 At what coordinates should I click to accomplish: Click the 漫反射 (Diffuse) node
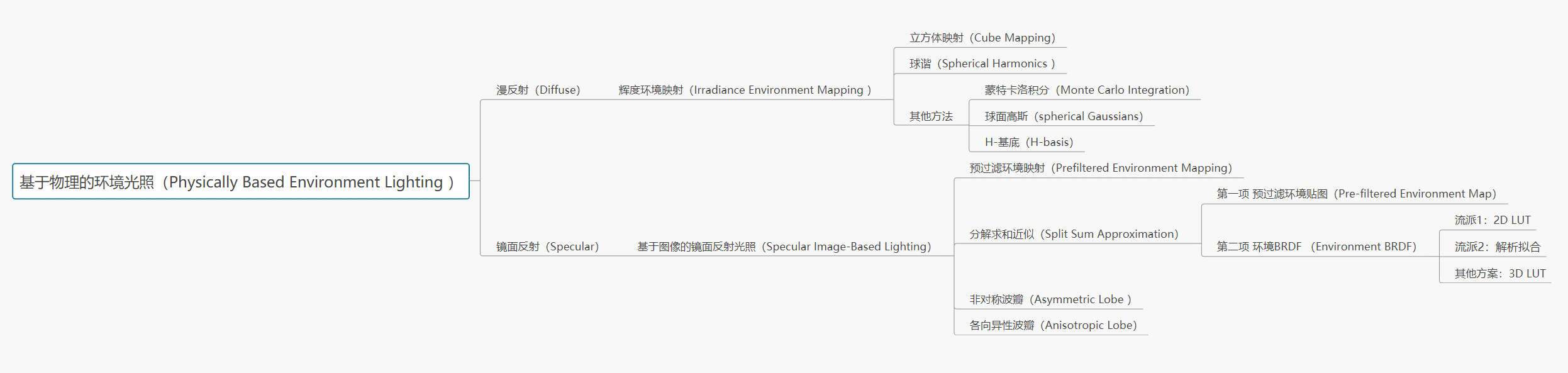click(x=538, y=90)
